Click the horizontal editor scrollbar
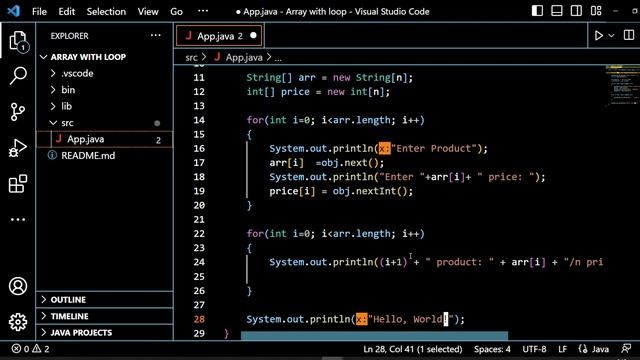Viewport: 640px width, 360px height. click(374, 336)
